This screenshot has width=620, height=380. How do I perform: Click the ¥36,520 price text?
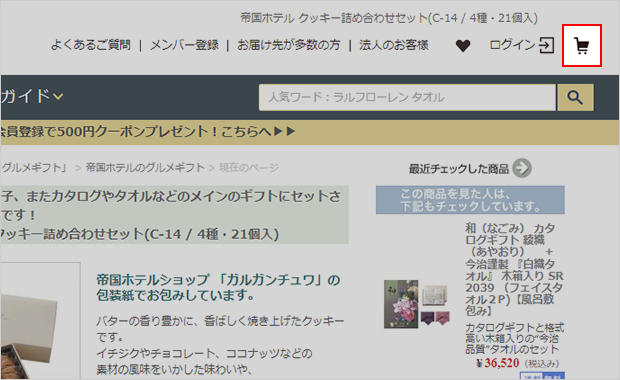tap(497, 363)
